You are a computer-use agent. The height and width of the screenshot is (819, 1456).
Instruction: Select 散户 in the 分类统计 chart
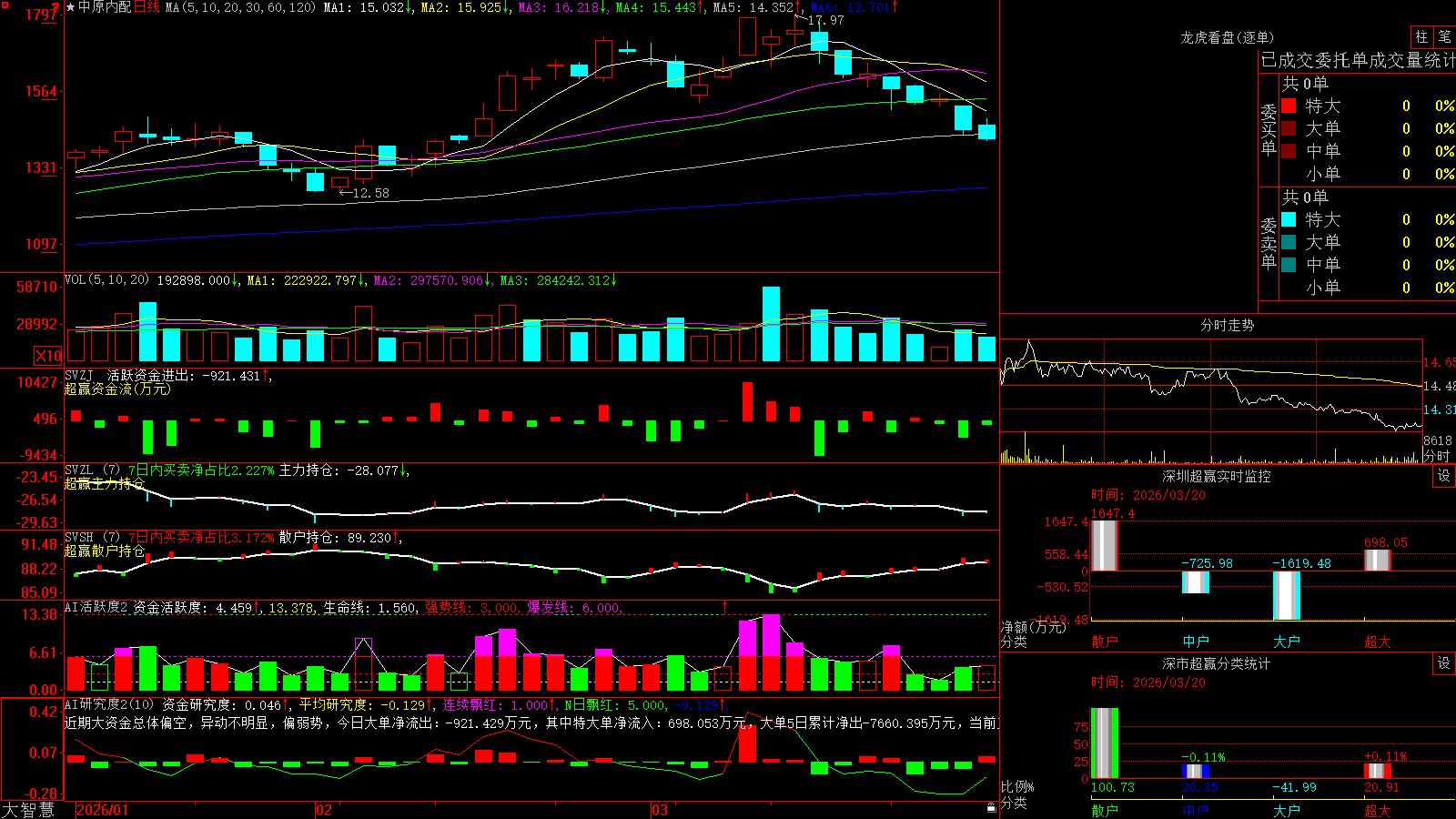[1105, 811]
